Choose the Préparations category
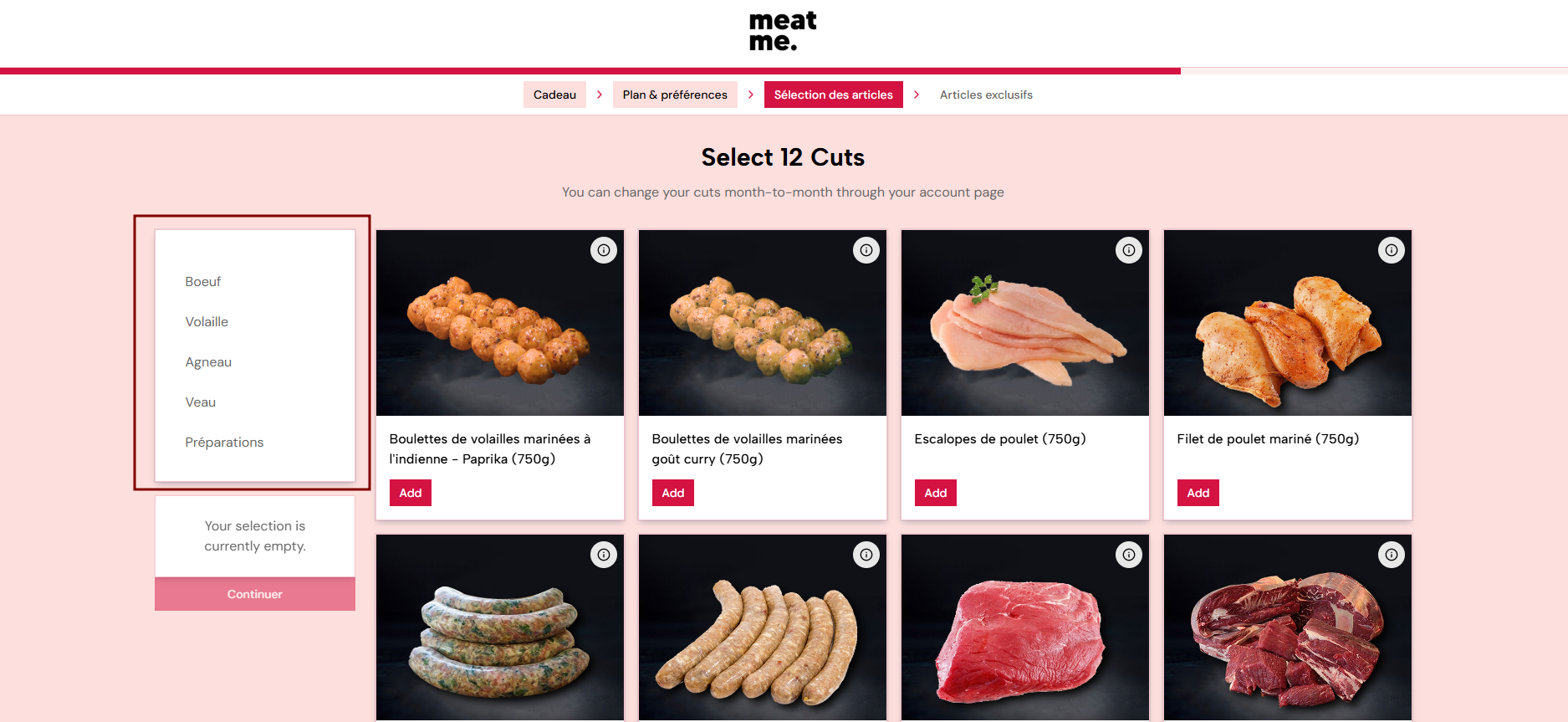This screenshot has height=722, width=1568. [224, 443]
